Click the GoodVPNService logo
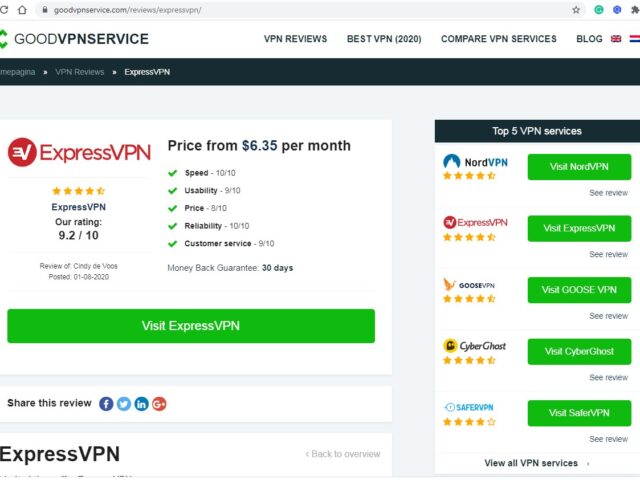This screenshot has width=640, height=480. point(75,39)
